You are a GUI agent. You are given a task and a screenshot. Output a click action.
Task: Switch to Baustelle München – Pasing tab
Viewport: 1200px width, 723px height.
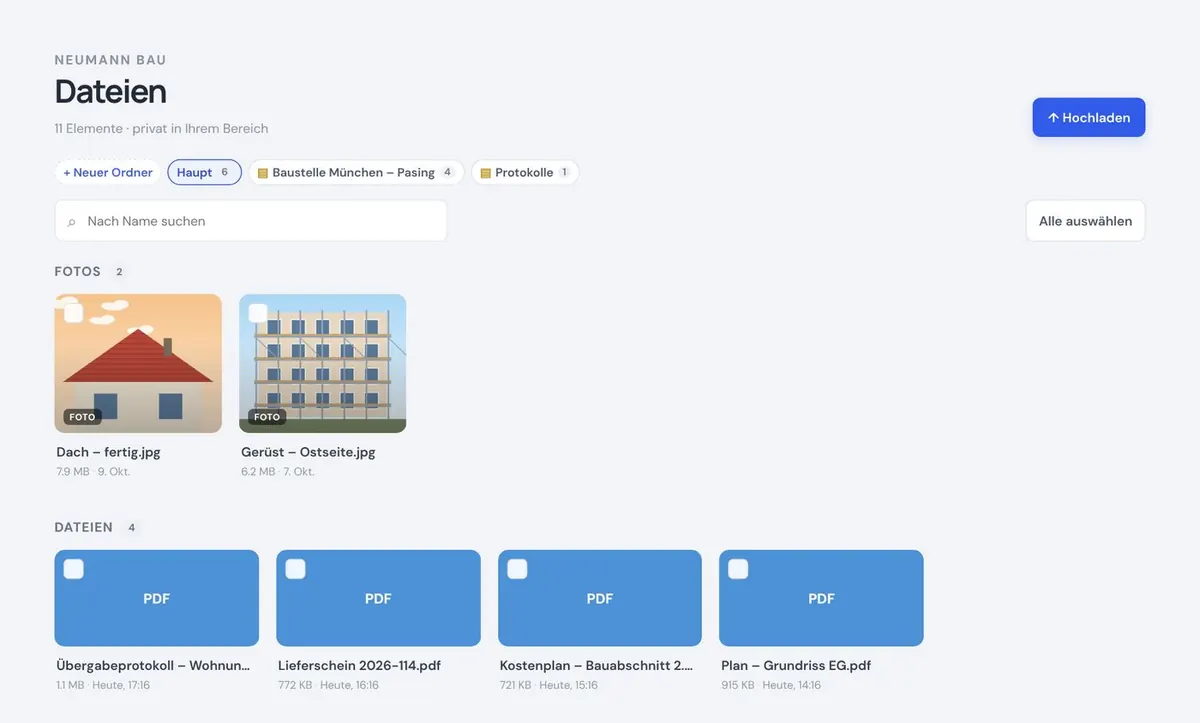pos(356,172)
